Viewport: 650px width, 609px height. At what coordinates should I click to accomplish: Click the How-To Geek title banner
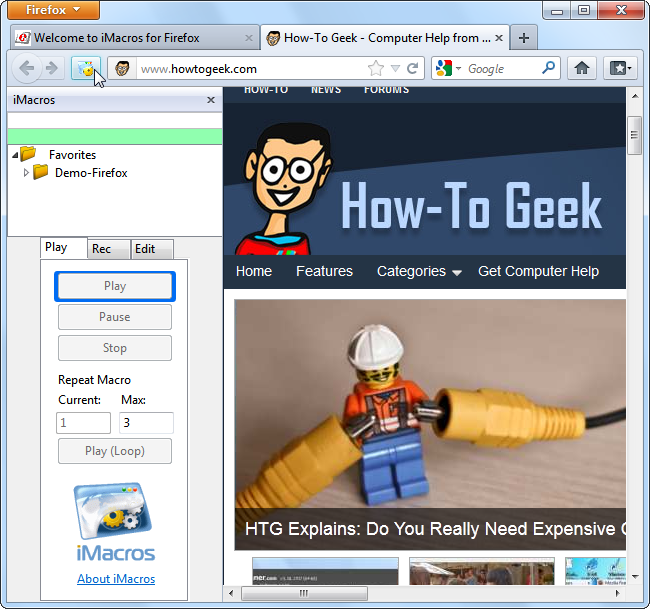[471, 206]
